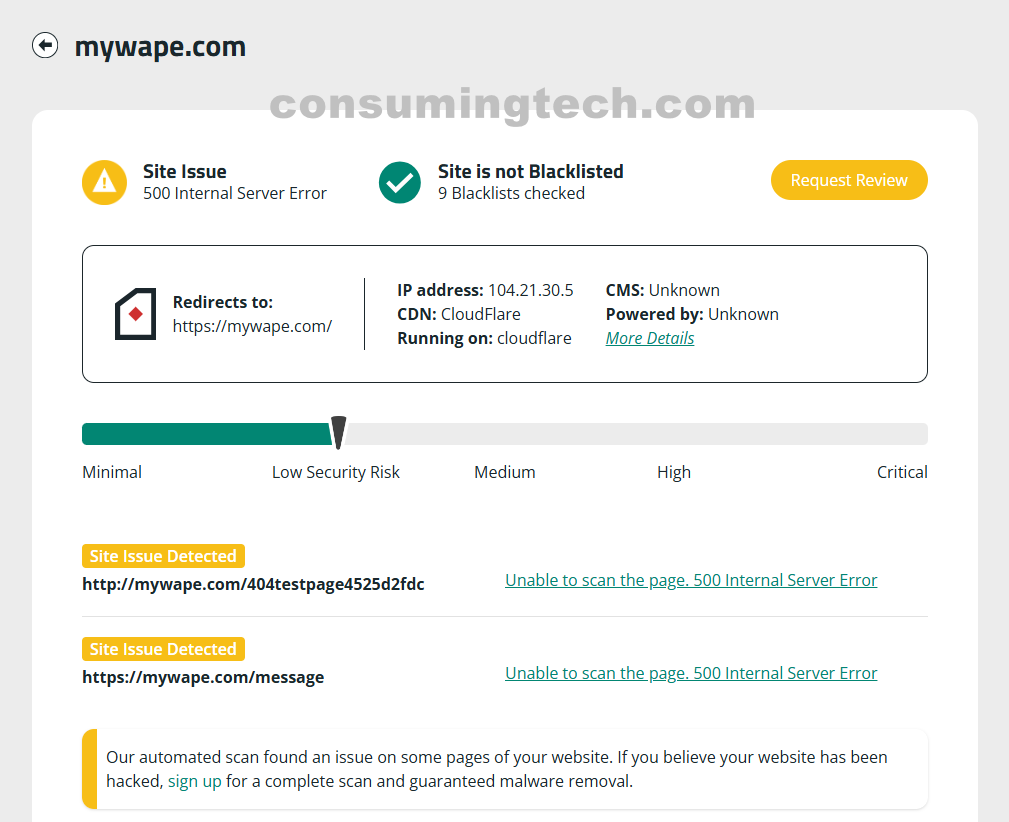Click the yellow warning triangle icon

point(105,182)
